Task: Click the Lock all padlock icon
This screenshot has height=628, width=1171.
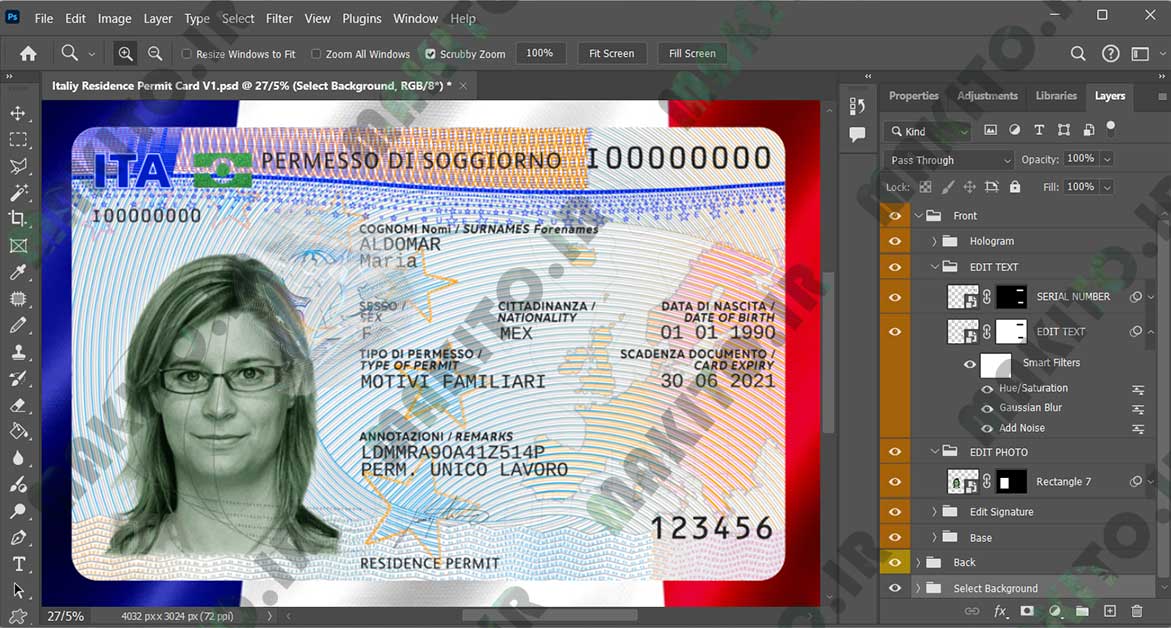Action: [x=1015, y=187]
